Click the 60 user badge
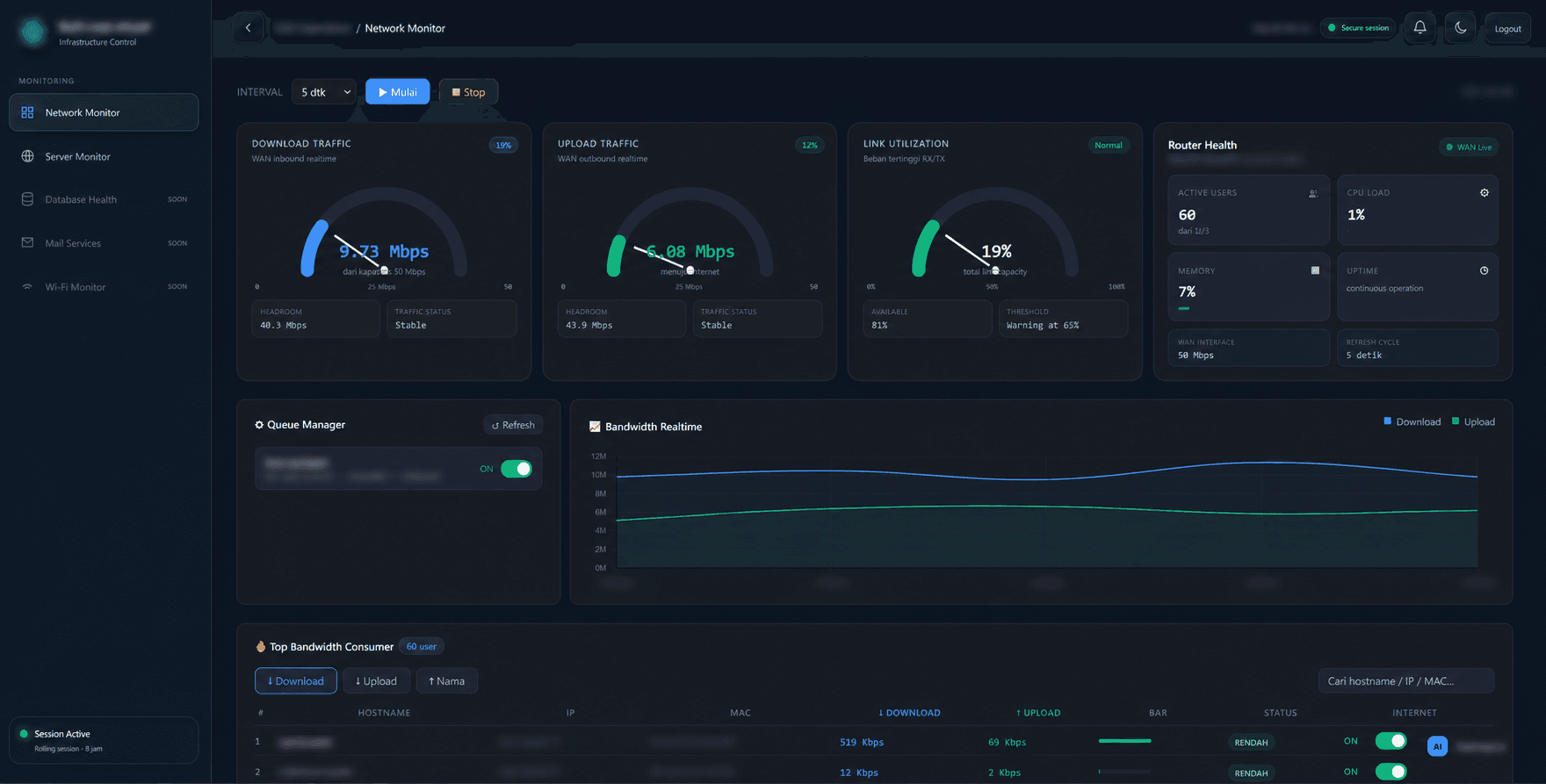This screenshot has width=1546, height=784. coord(422,647)
